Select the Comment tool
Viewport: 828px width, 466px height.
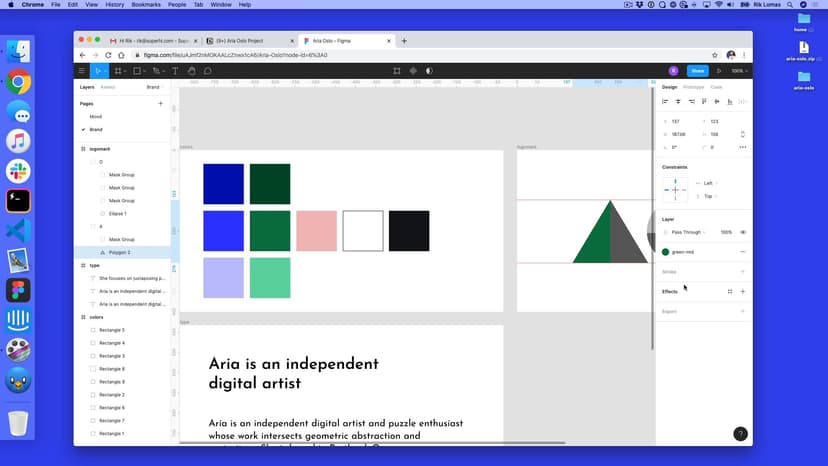207,71
